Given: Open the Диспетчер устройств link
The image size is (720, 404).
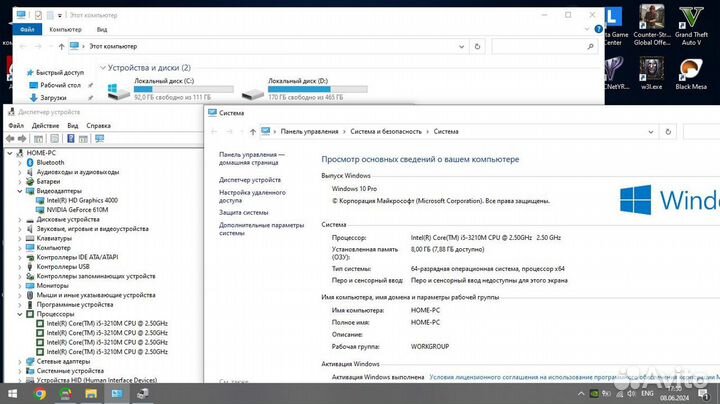Looking at the screenshot, I should [x=250, y=180].
